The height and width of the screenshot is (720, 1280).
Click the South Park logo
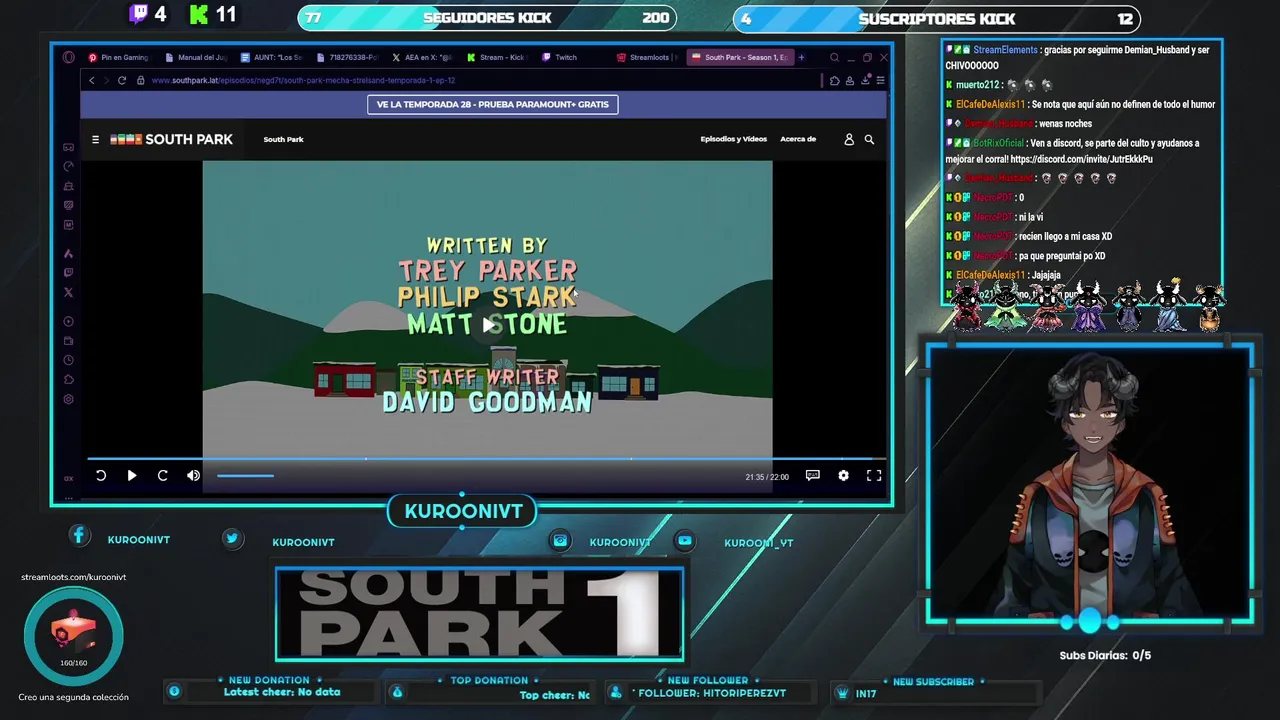point(171,140)
